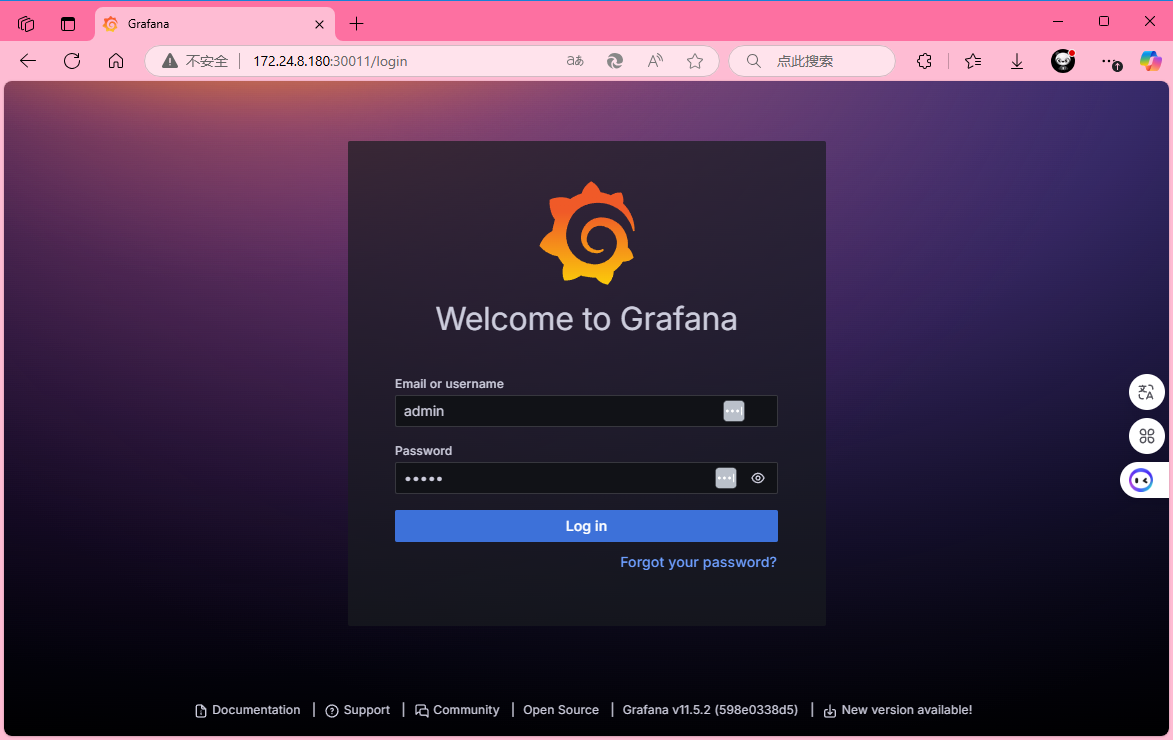This screenshot has height=740, width=1173.
Task: Click the Edge swirl icon in address bar
Action: click(x=615, y=61)
